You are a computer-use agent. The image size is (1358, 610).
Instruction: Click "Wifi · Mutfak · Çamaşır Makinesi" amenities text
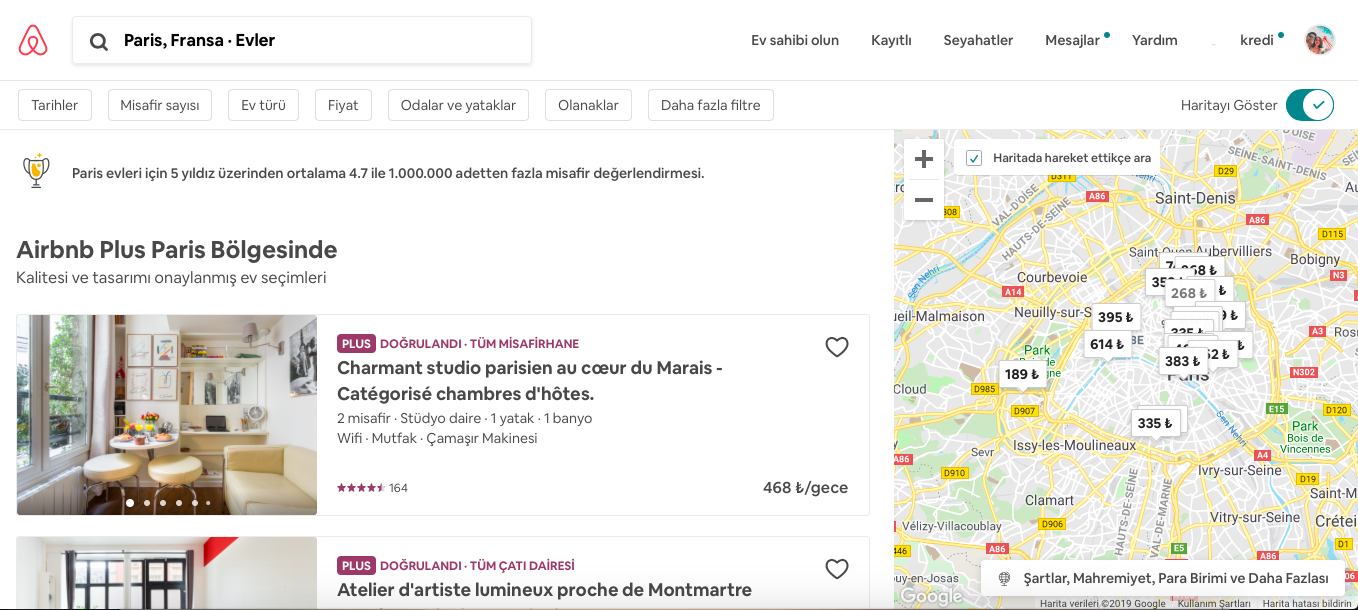tap(437, 438)
